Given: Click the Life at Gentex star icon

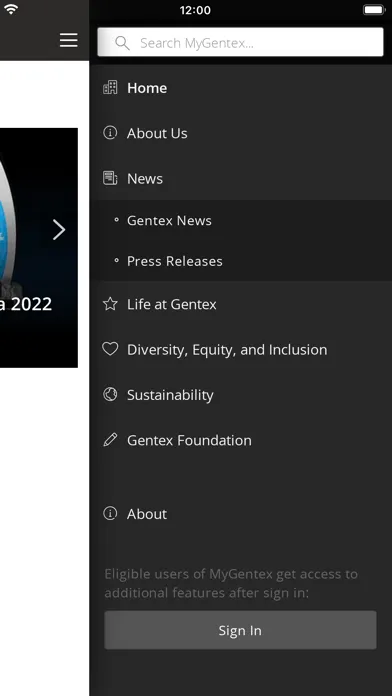Looking at the screenshot, I should [x=110, y=304].
